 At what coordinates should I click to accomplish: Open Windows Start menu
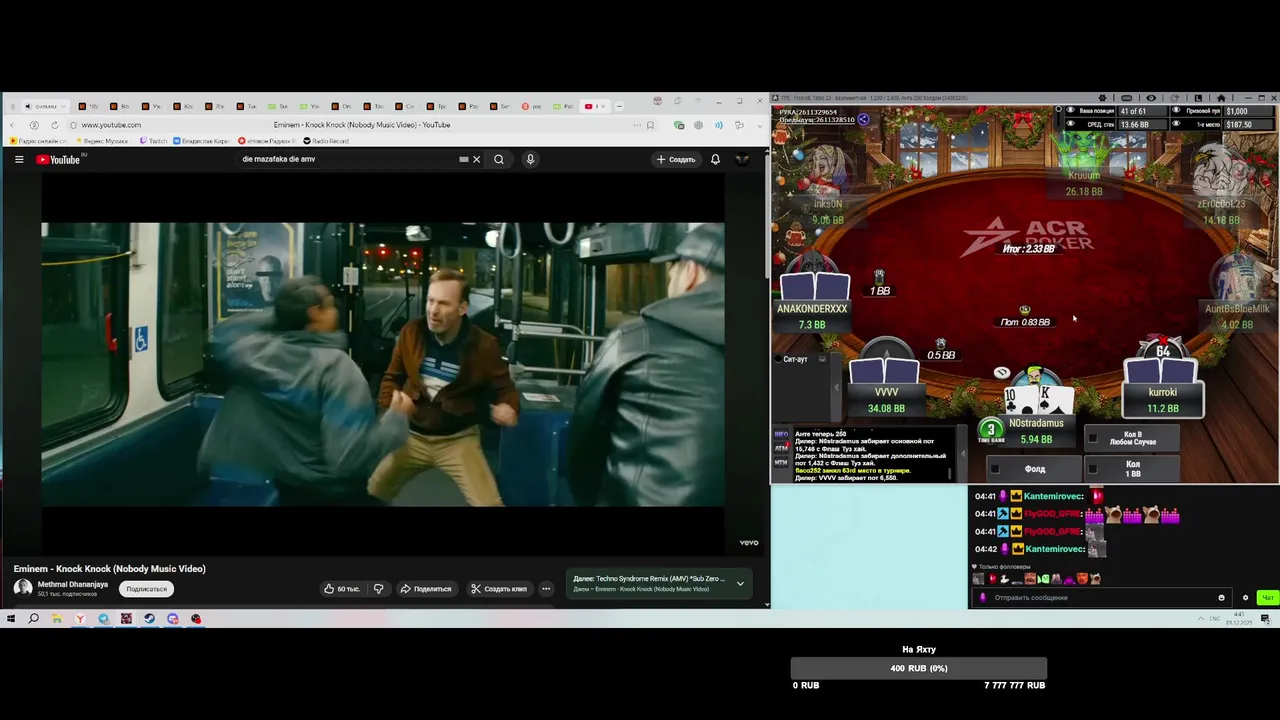pyautogui.click(x=11, y=619)
